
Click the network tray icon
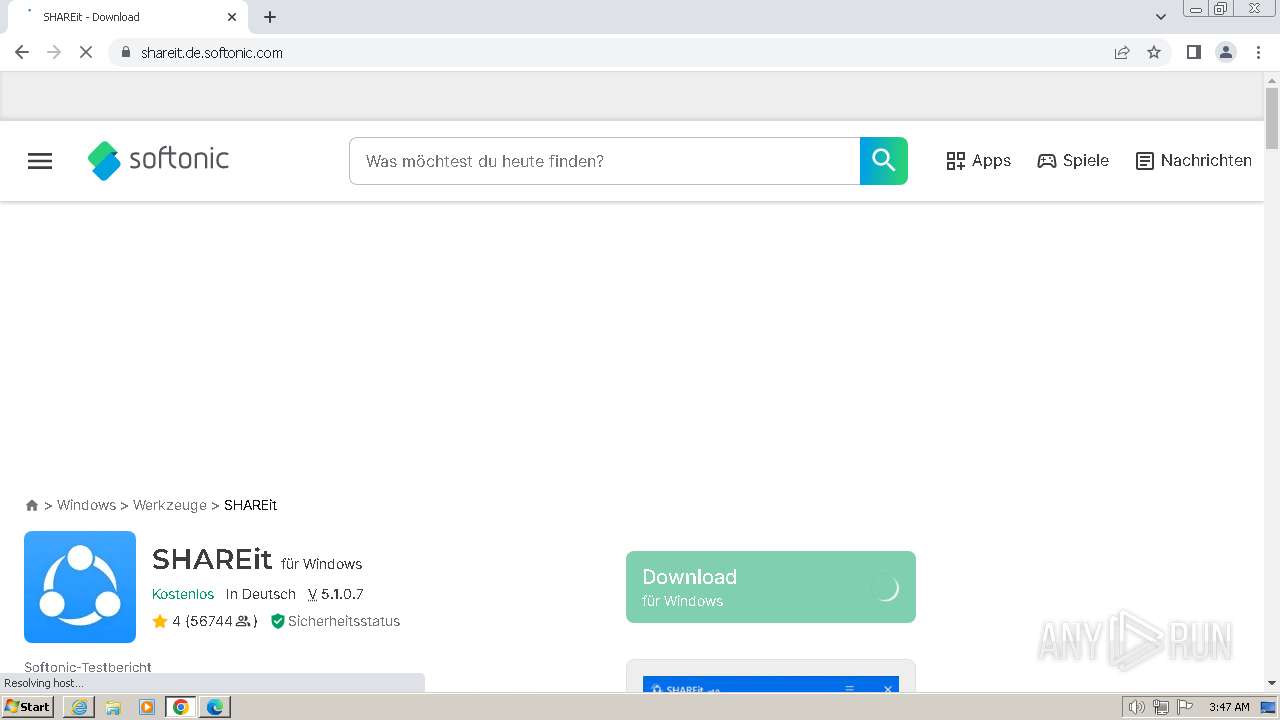point(1160,707)
